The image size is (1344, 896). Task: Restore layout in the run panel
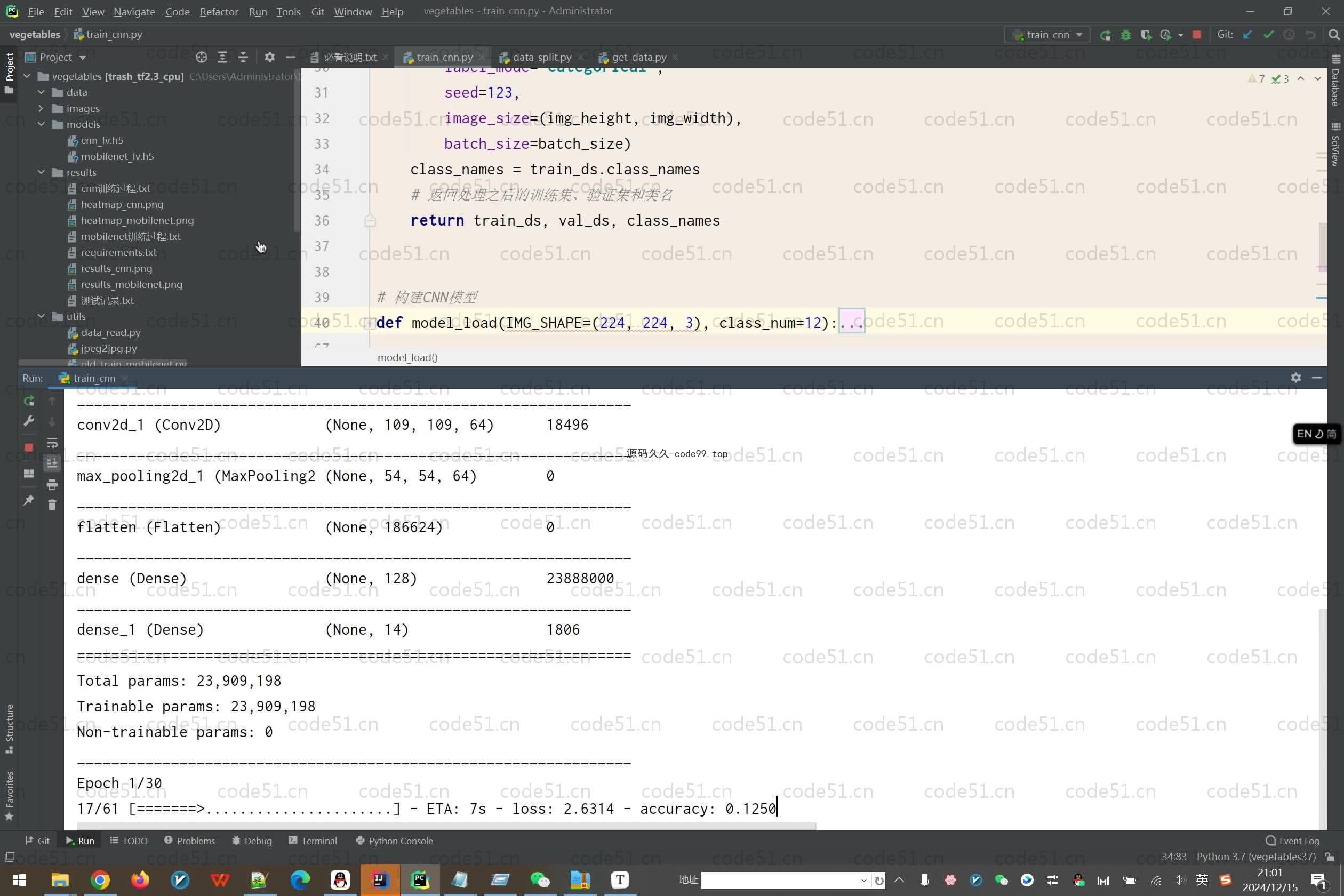point(29,474)
